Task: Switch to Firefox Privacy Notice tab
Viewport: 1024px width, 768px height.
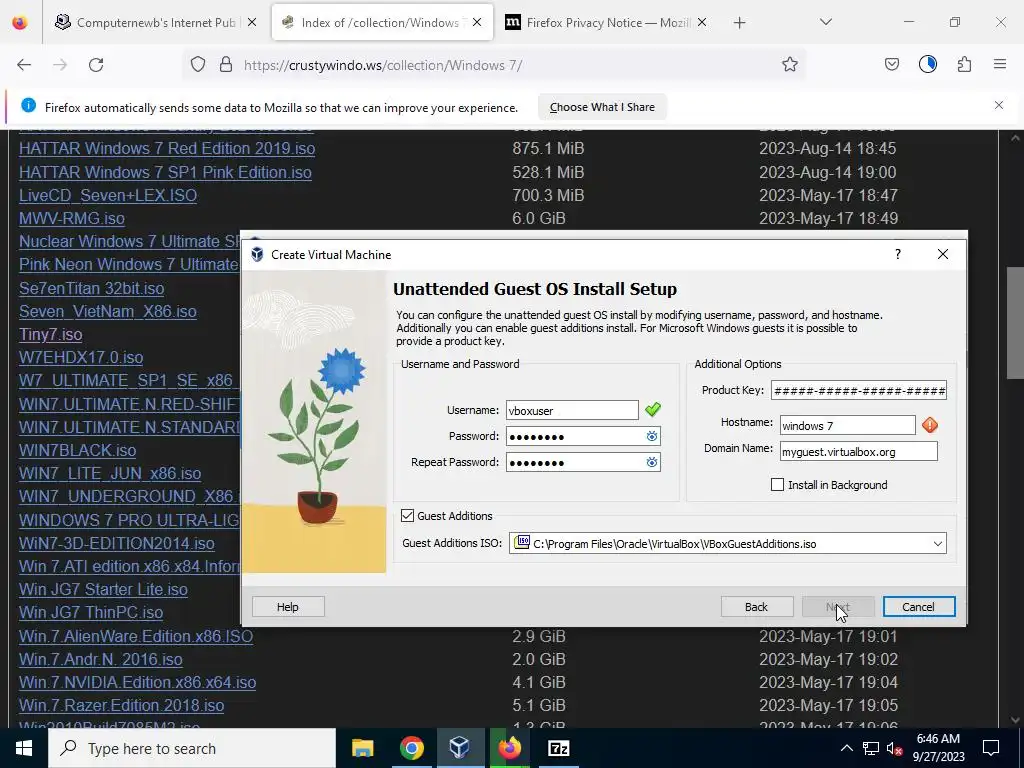Action: click(607, 23)
